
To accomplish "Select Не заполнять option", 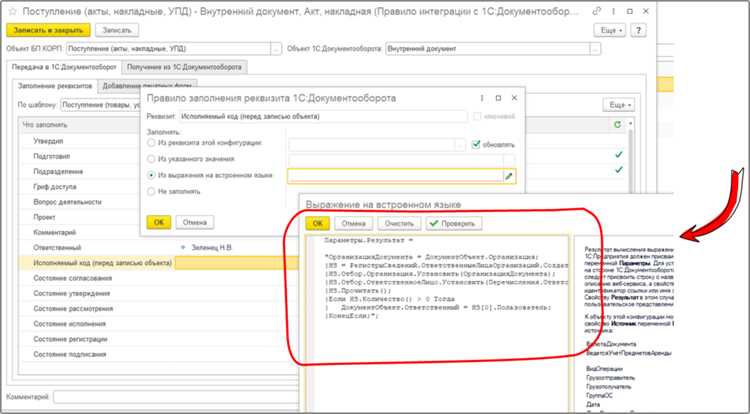I will tap(151, 191).
